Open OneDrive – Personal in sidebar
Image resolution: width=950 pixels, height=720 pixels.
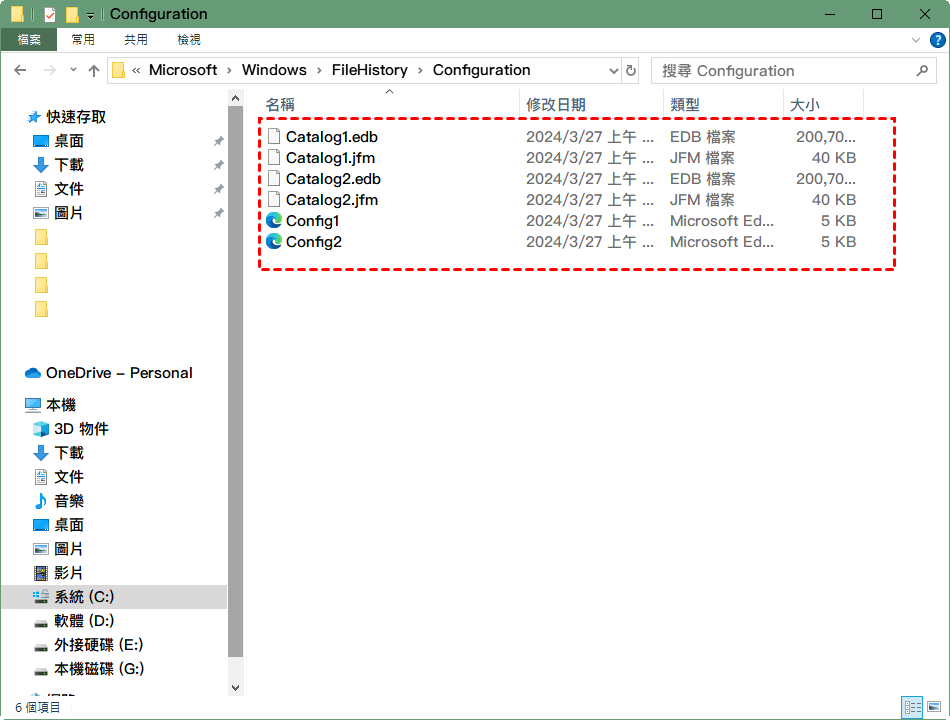[119, 373]
